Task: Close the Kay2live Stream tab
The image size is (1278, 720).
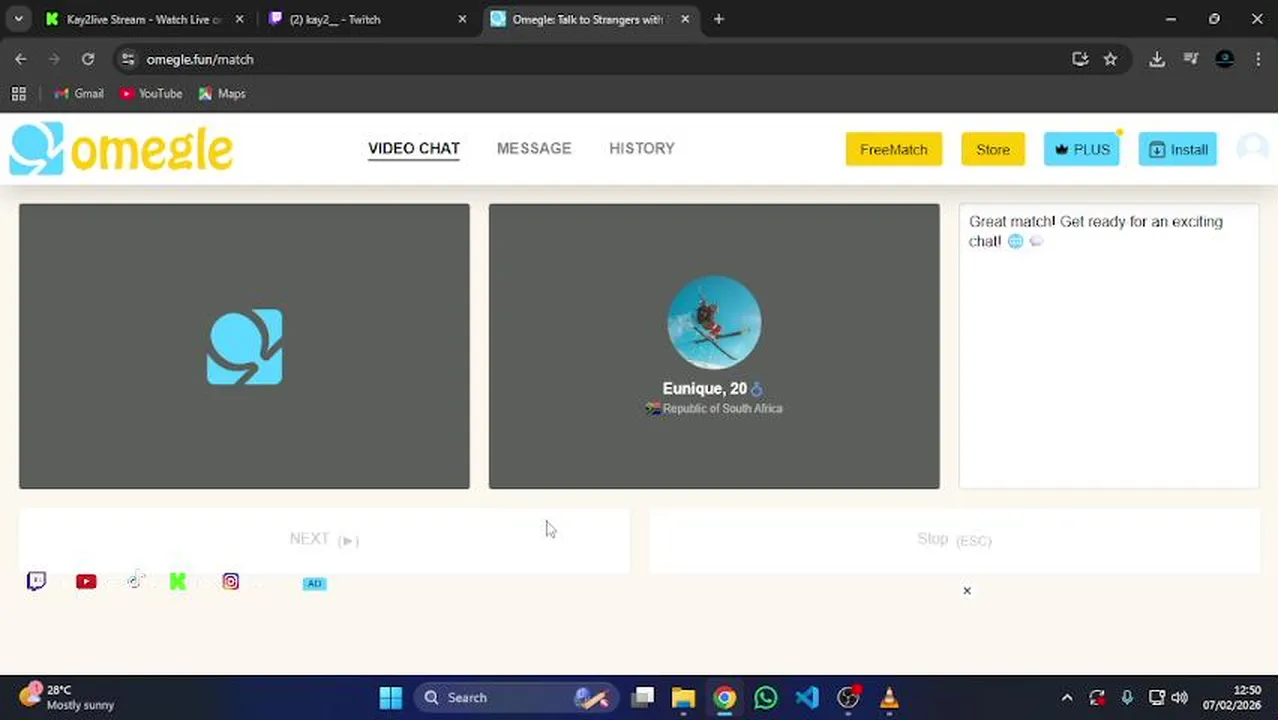Action: 239,19
